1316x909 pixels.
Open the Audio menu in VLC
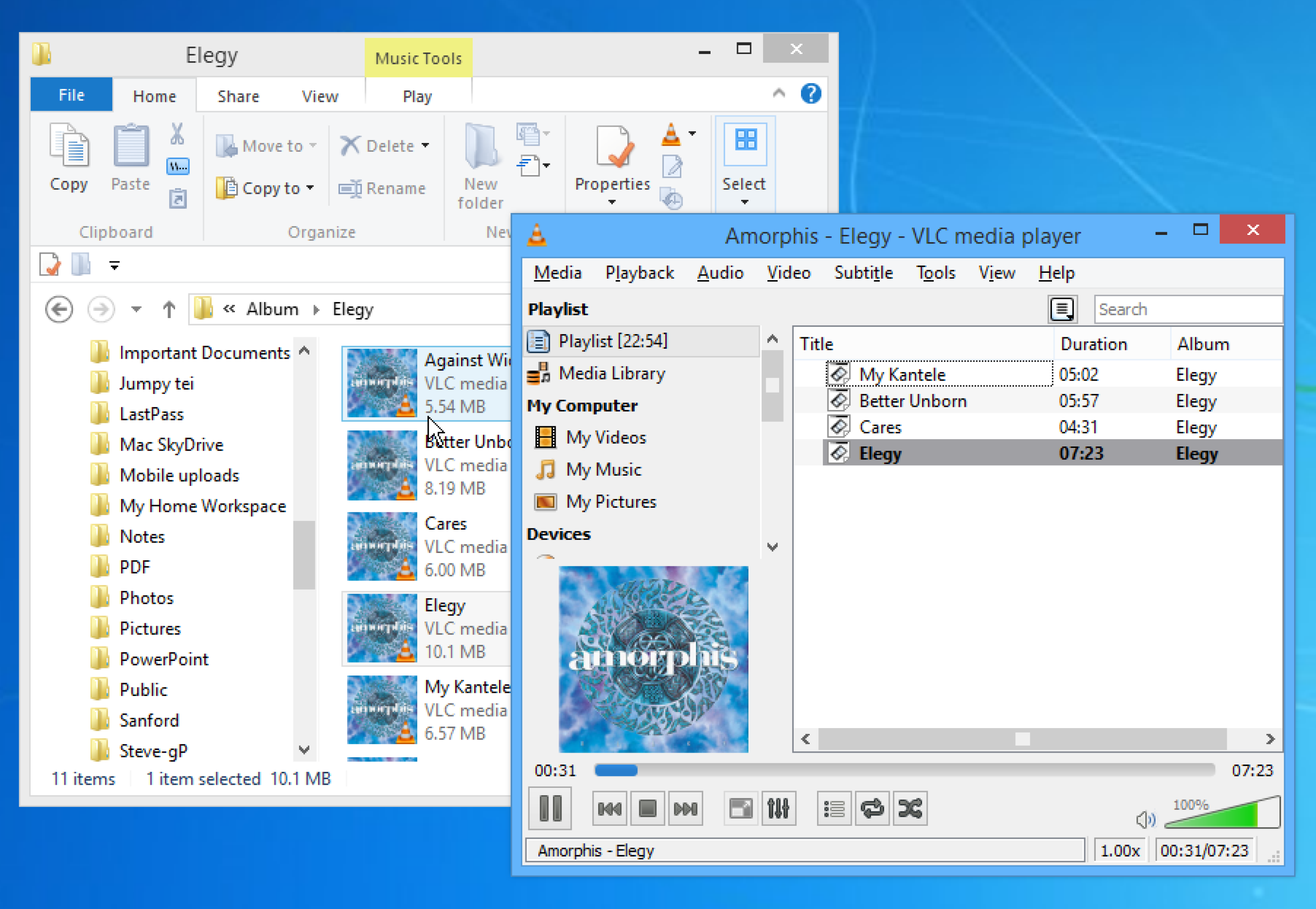720,273
